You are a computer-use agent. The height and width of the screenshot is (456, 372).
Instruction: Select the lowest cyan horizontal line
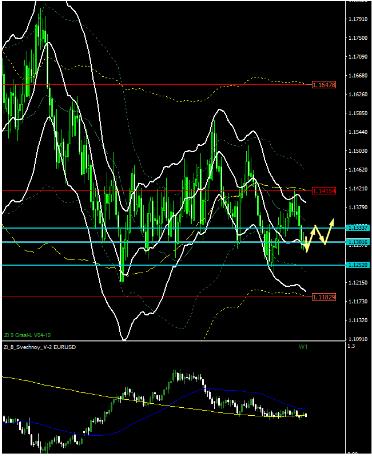[173, 265]
